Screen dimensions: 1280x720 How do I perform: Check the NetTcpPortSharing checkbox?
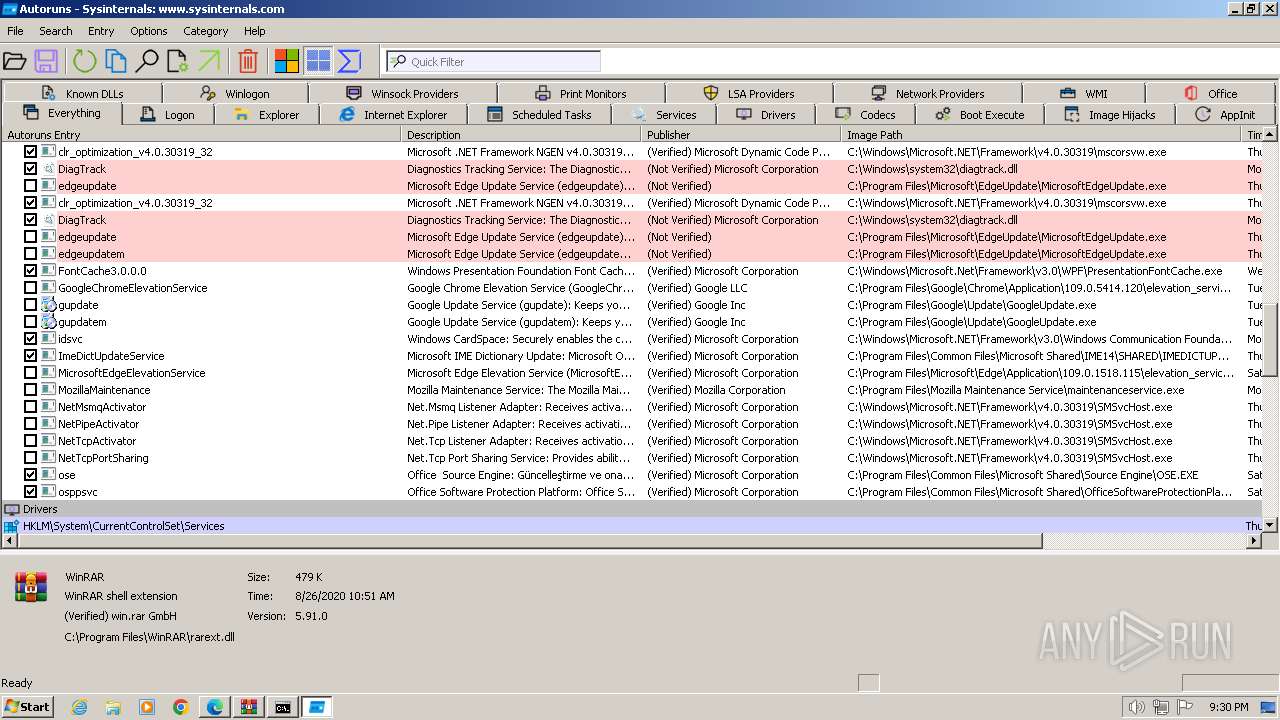pos(30,458)
